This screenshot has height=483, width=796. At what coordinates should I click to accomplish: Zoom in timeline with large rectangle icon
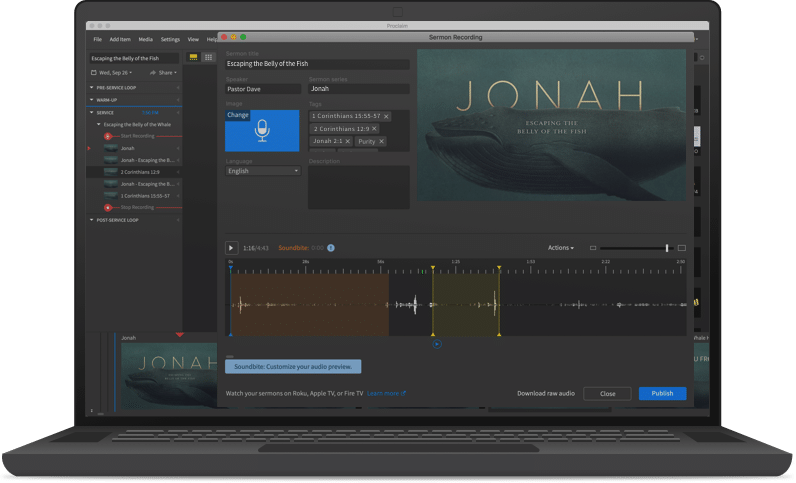[682, 248]
